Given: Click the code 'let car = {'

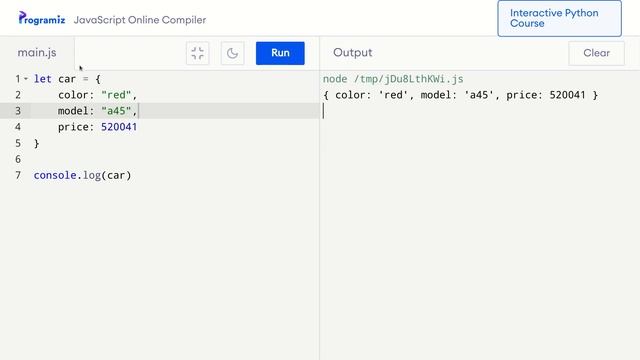Looking at the screenshot, I should 67,79.
